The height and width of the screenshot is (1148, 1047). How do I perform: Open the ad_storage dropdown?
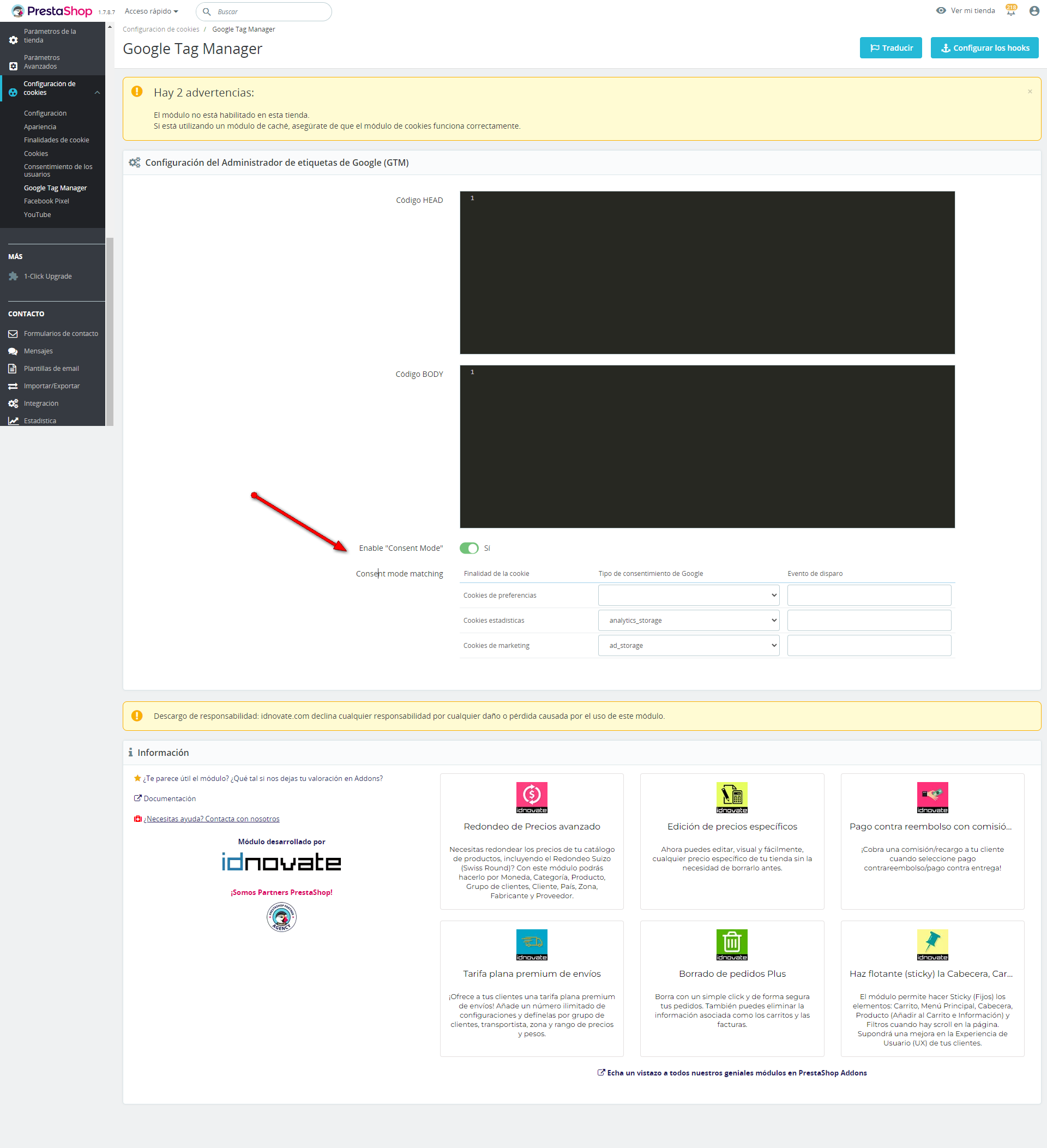click(x=688, y=645)
